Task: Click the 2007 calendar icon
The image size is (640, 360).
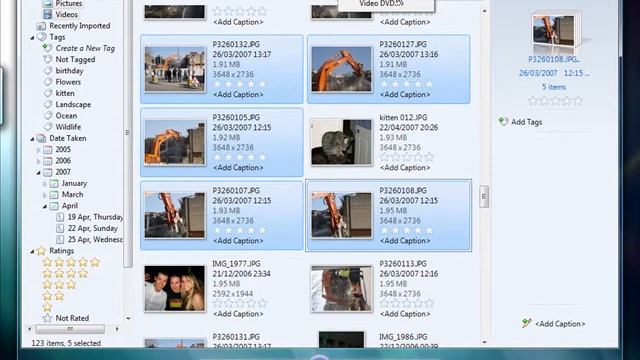Action: coord(48,172)
